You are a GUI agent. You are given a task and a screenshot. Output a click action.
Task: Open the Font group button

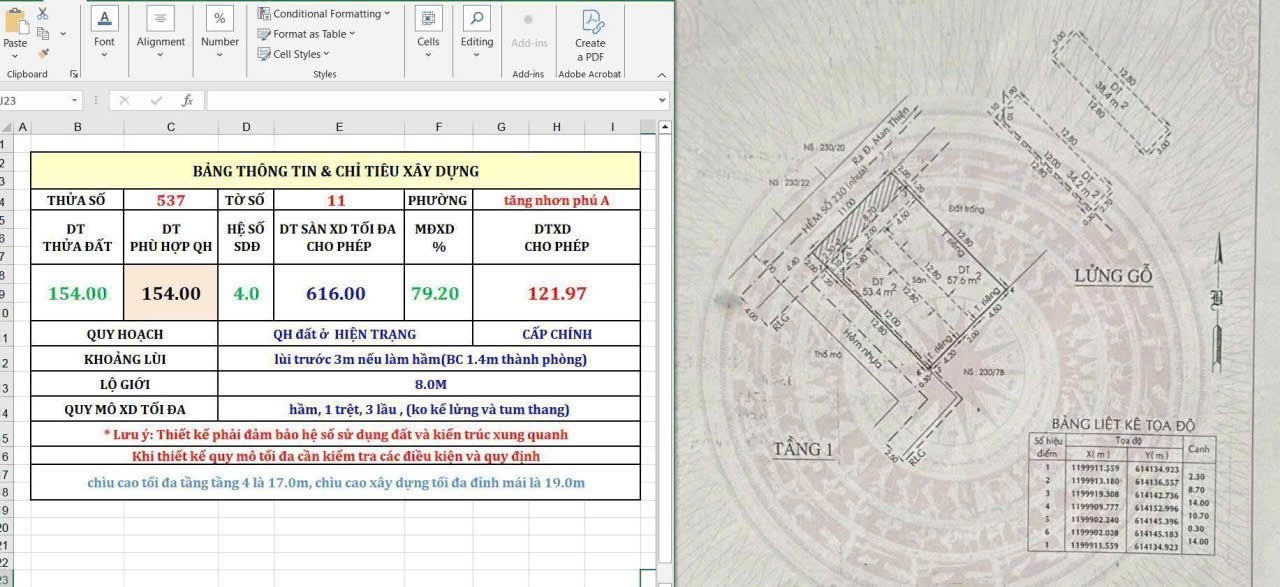[104, 32]
